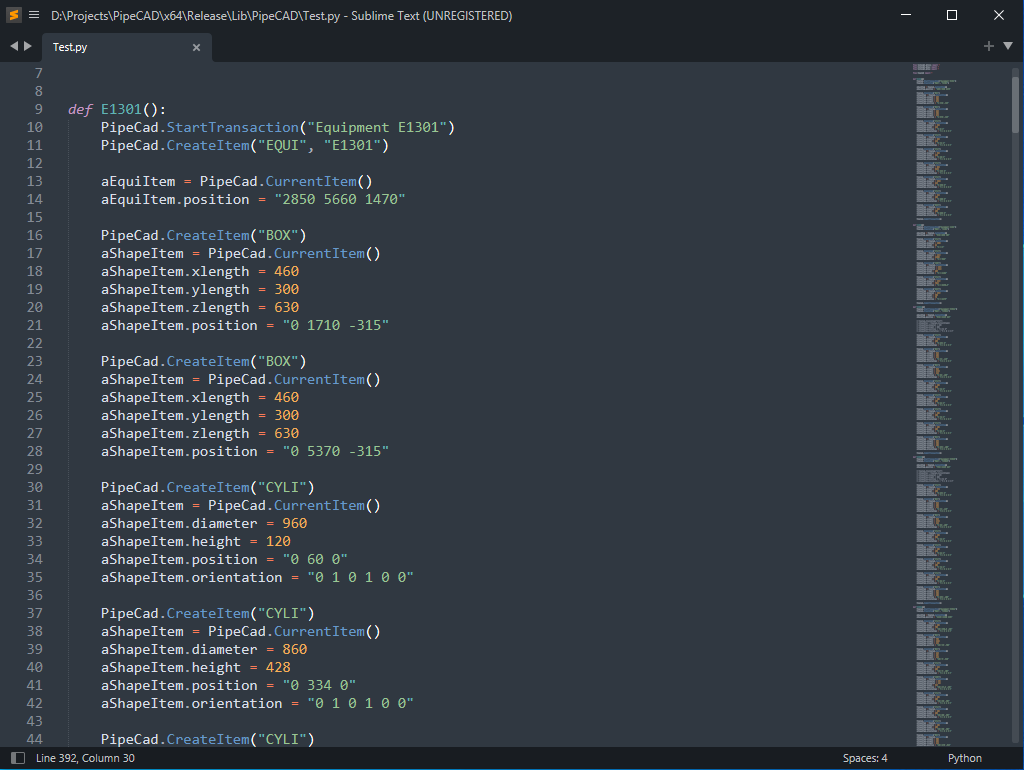Maximize the Sublime Text window
1024x770 pixels.
coord(952,15)
